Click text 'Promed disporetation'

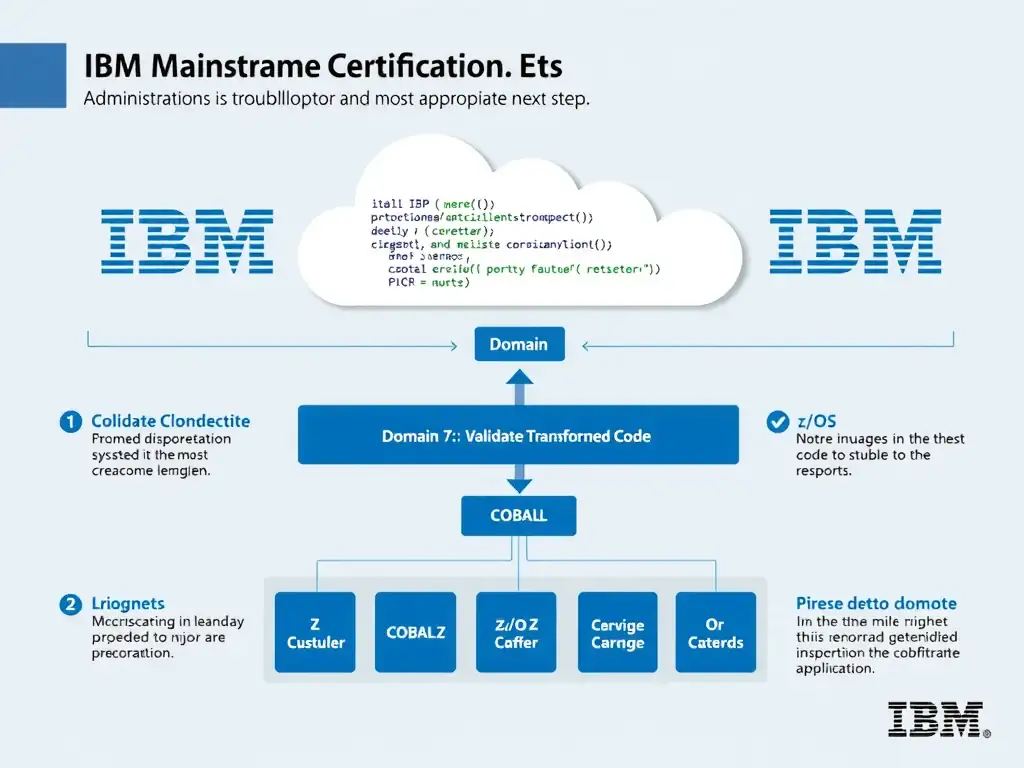pyautogui.click(x=161, y=439)
